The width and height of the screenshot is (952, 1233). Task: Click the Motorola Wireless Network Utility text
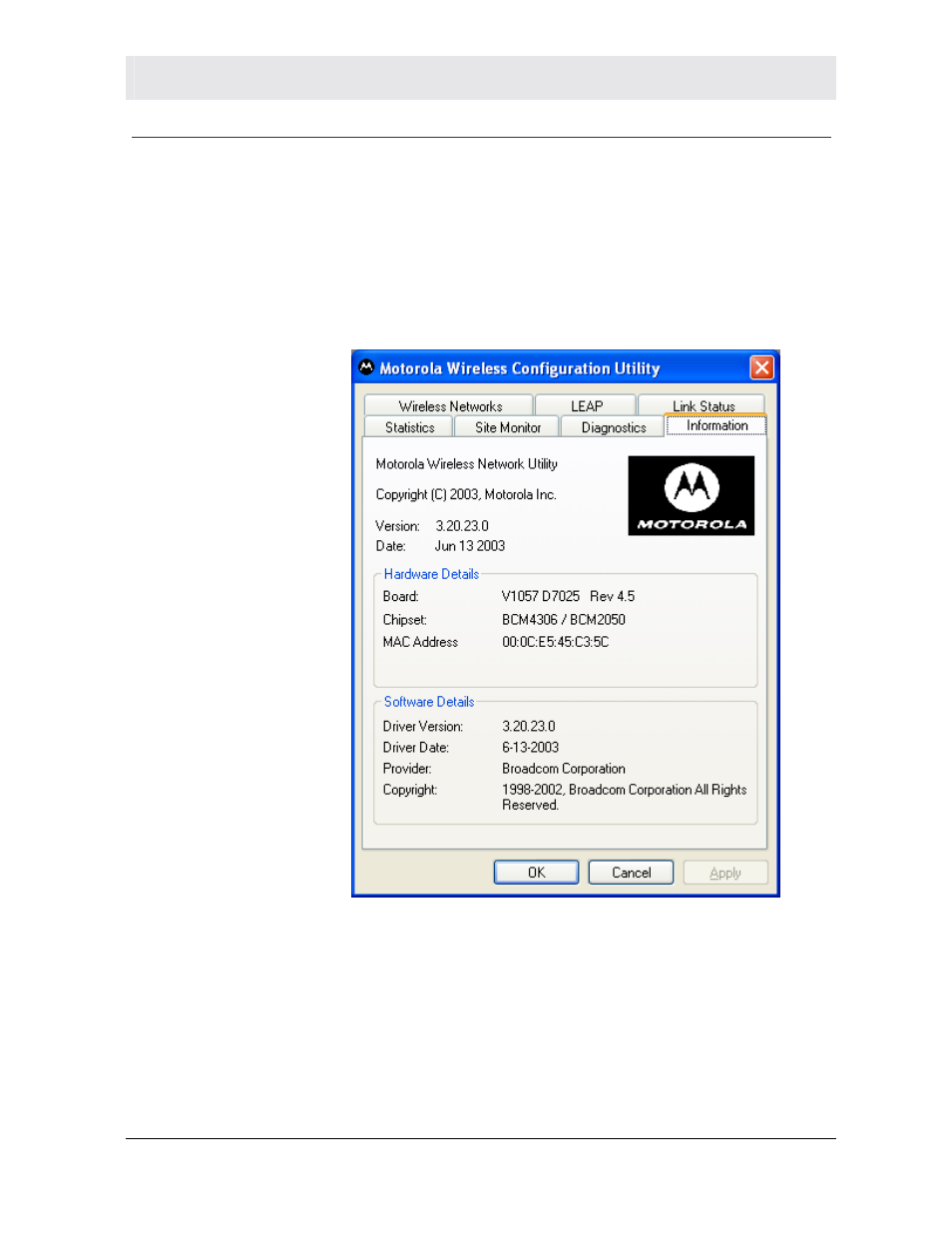pyautogui.click(x=466, y=464)
